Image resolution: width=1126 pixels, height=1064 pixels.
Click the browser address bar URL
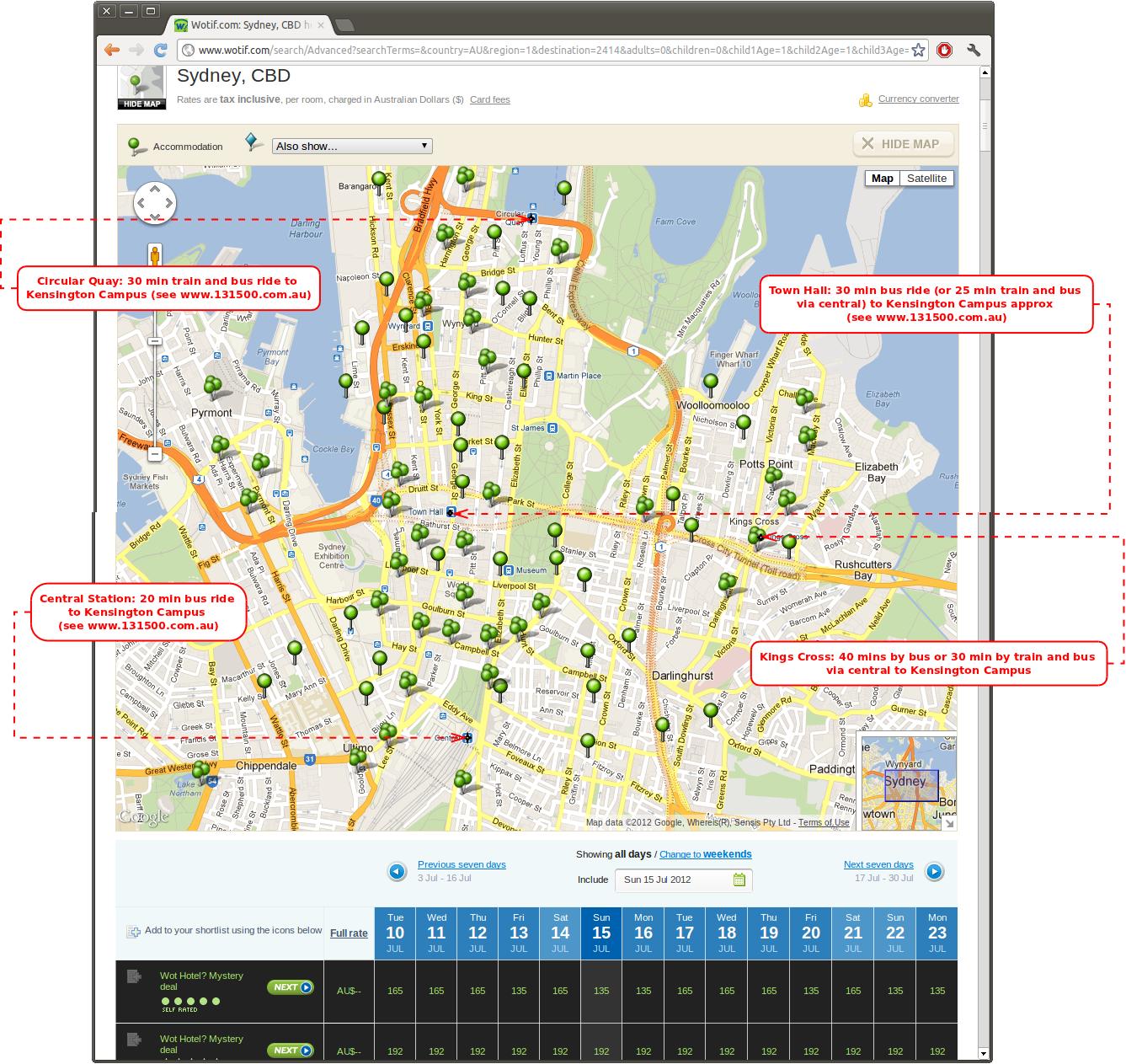click(x=553, y=51)
